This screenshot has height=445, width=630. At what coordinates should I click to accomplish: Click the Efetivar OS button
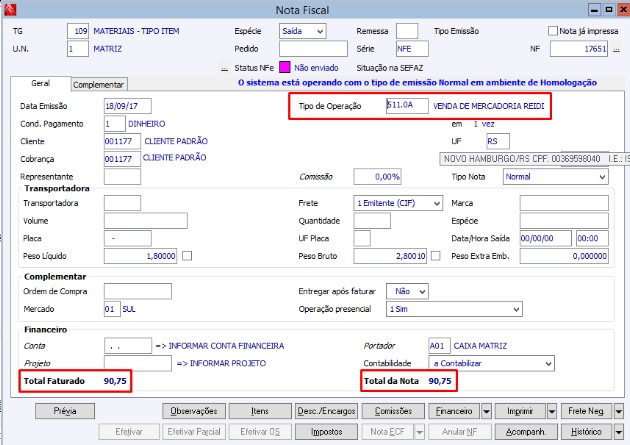point(260,432)
